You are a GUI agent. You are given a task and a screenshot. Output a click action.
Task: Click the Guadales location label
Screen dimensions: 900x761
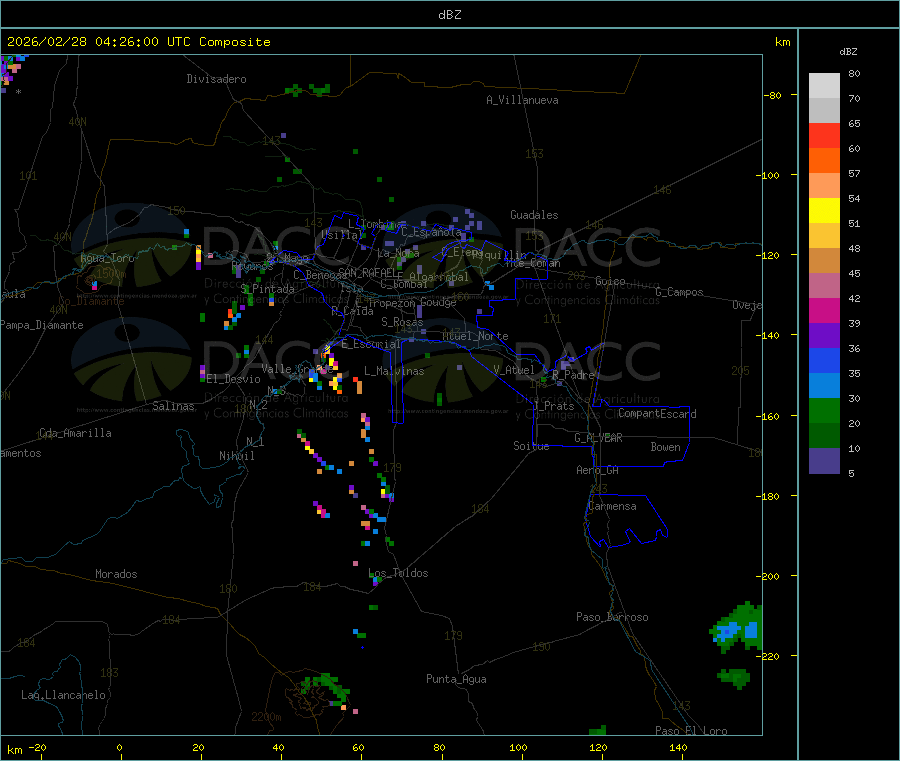[534, 215]
